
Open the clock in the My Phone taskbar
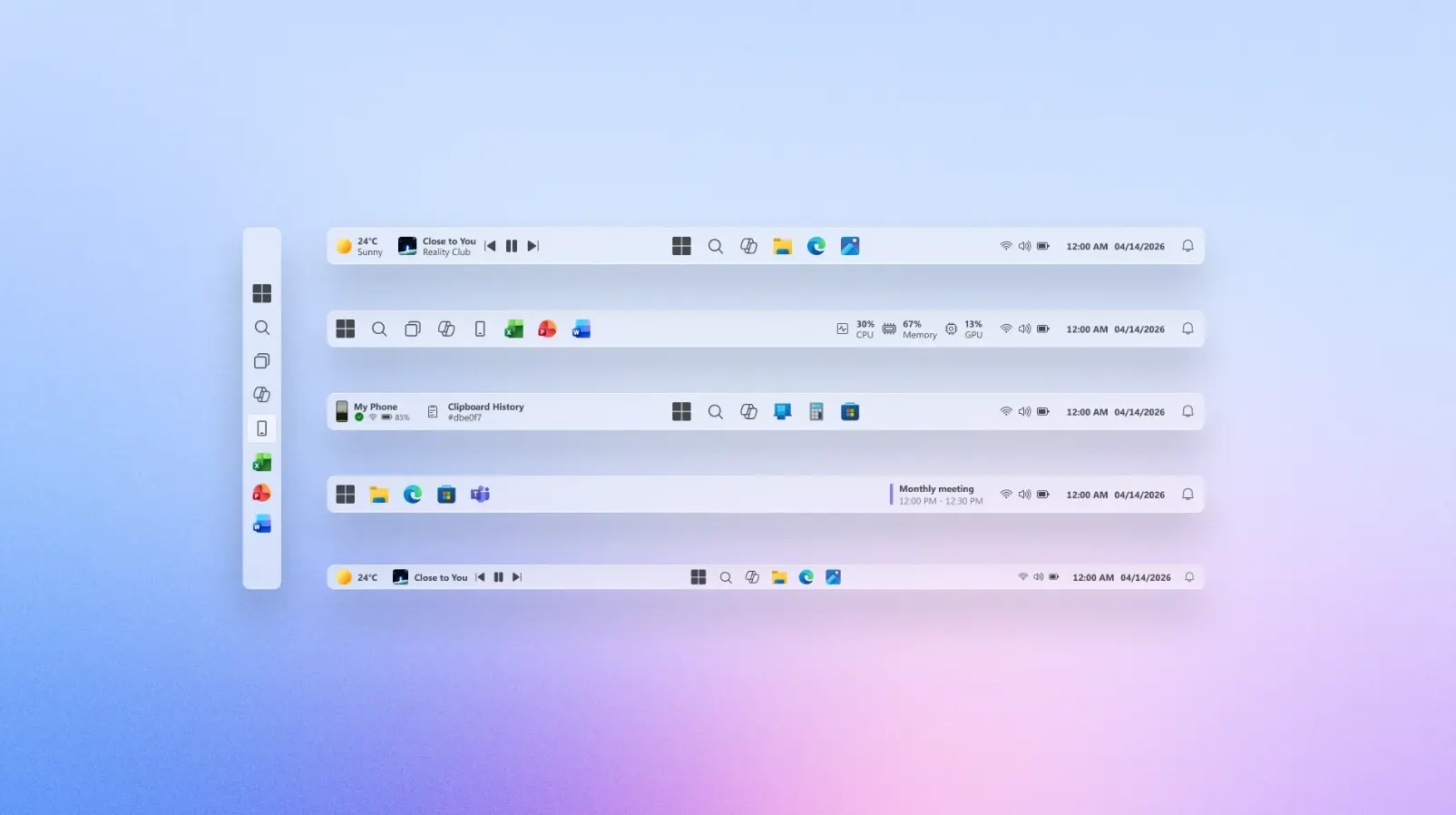pos(1116,412)
